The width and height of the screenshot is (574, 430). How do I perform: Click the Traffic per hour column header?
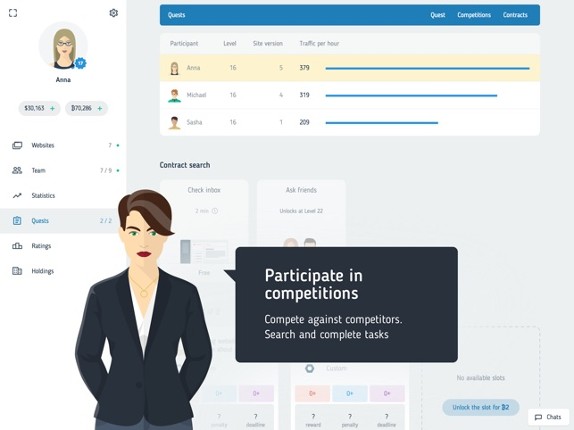(319, 44)
